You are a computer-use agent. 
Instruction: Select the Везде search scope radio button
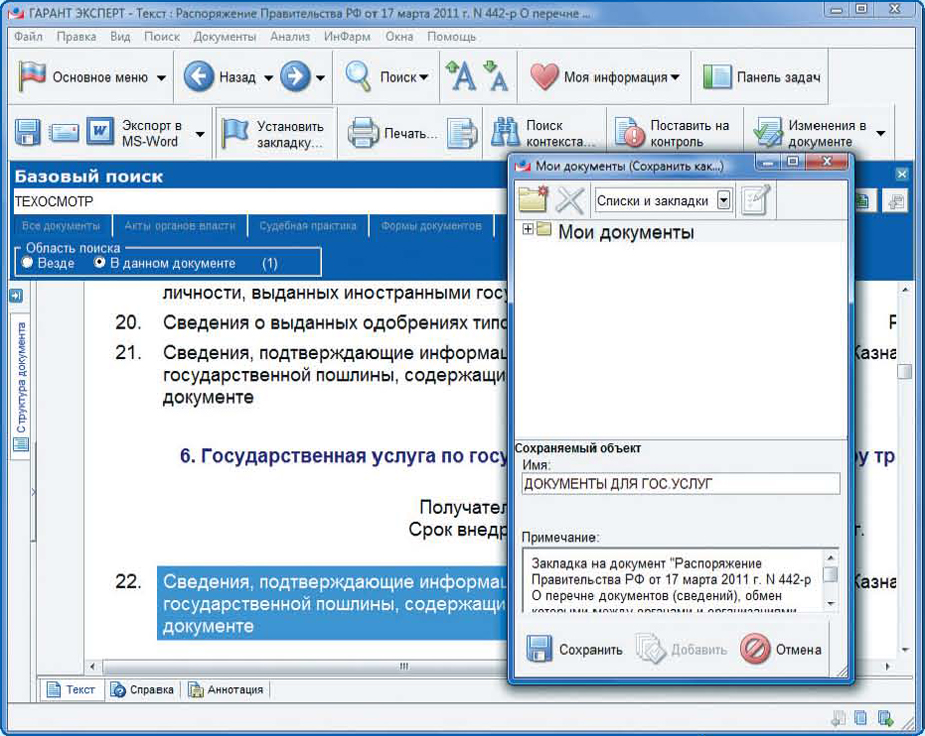pyautogui.click(x=28, y=263)
